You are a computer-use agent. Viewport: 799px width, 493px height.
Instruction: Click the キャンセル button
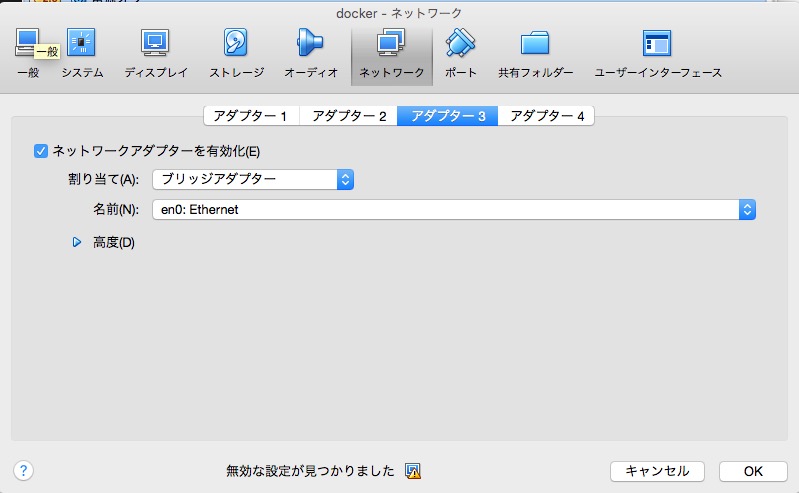657,471
